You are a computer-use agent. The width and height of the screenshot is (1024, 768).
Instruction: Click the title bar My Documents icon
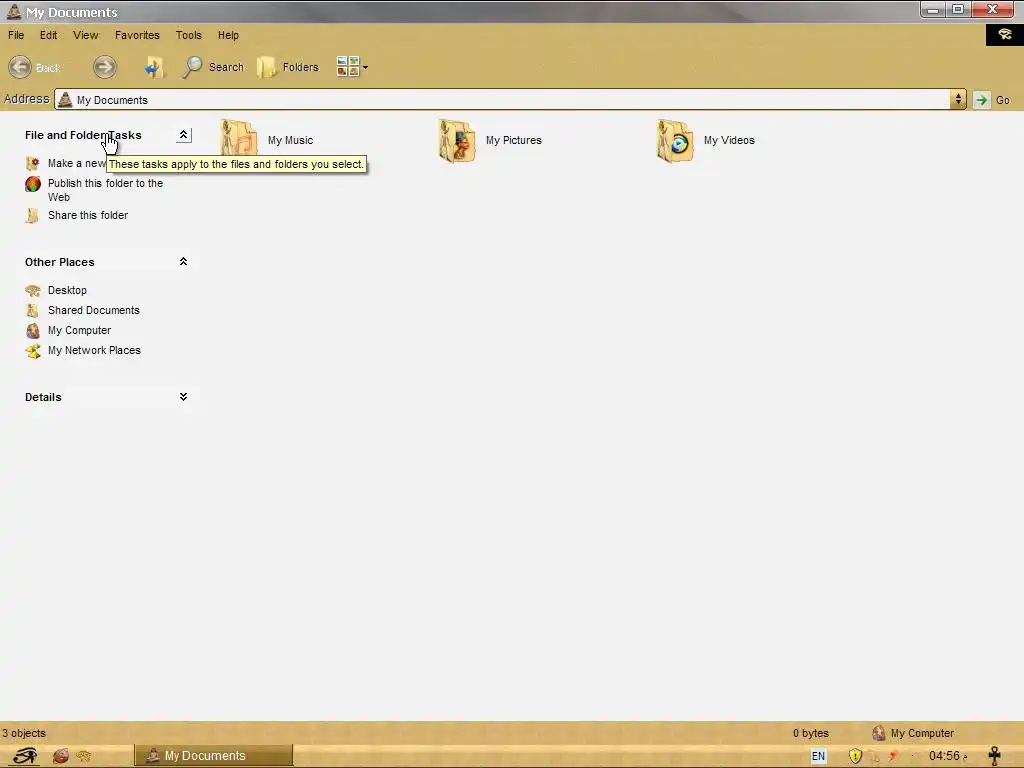pos(14,11)
